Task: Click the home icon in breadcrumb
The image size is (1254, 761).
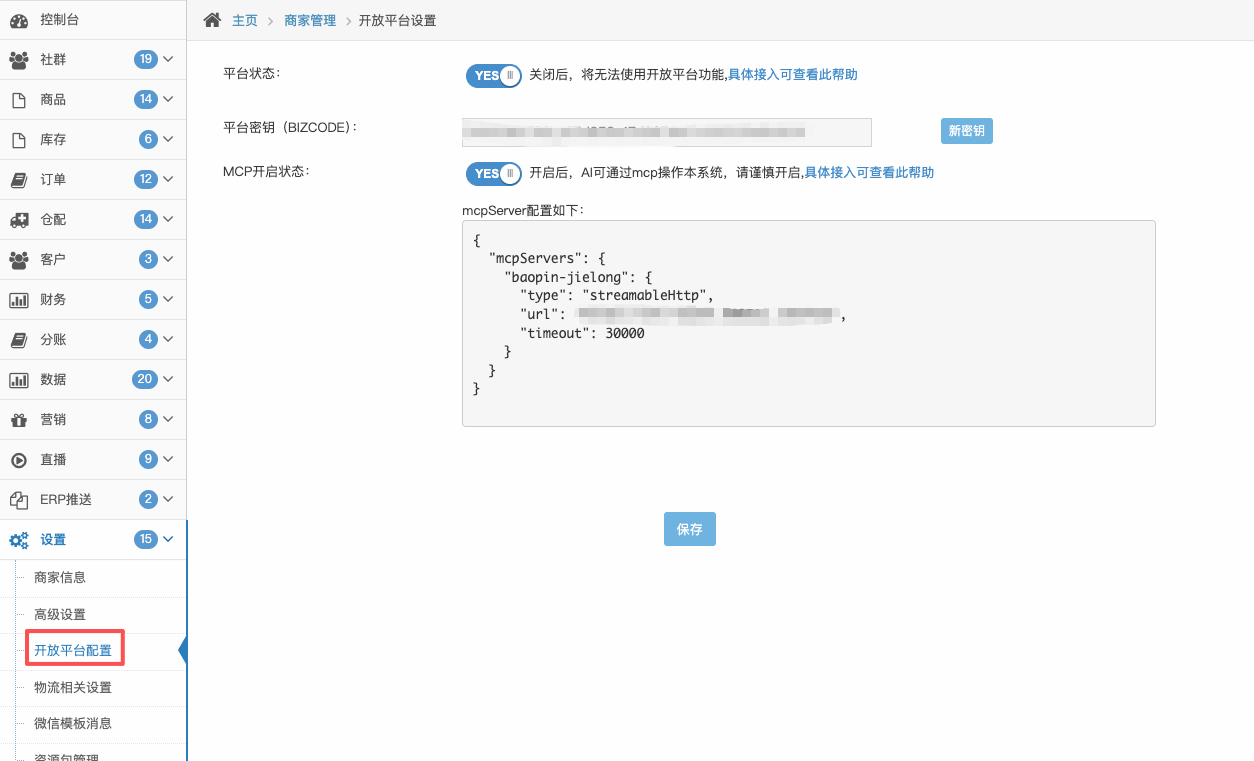Action: [212, 20]
